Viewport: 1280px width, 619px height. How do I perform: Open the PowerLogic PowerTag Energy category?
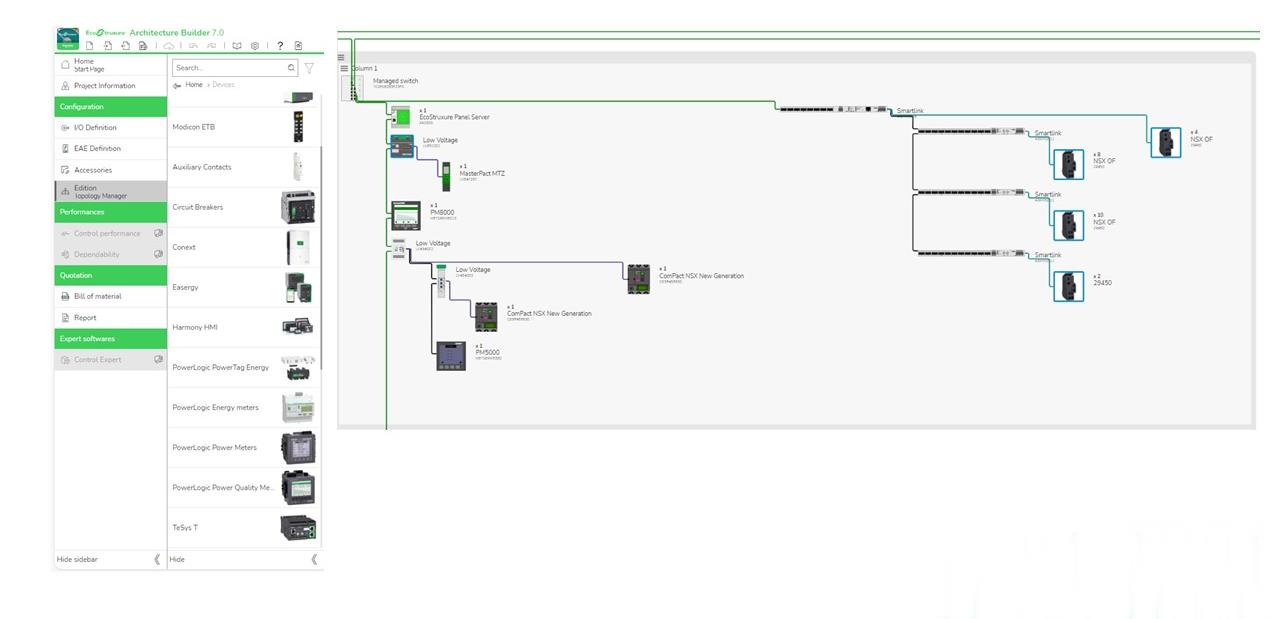(245, 367)
